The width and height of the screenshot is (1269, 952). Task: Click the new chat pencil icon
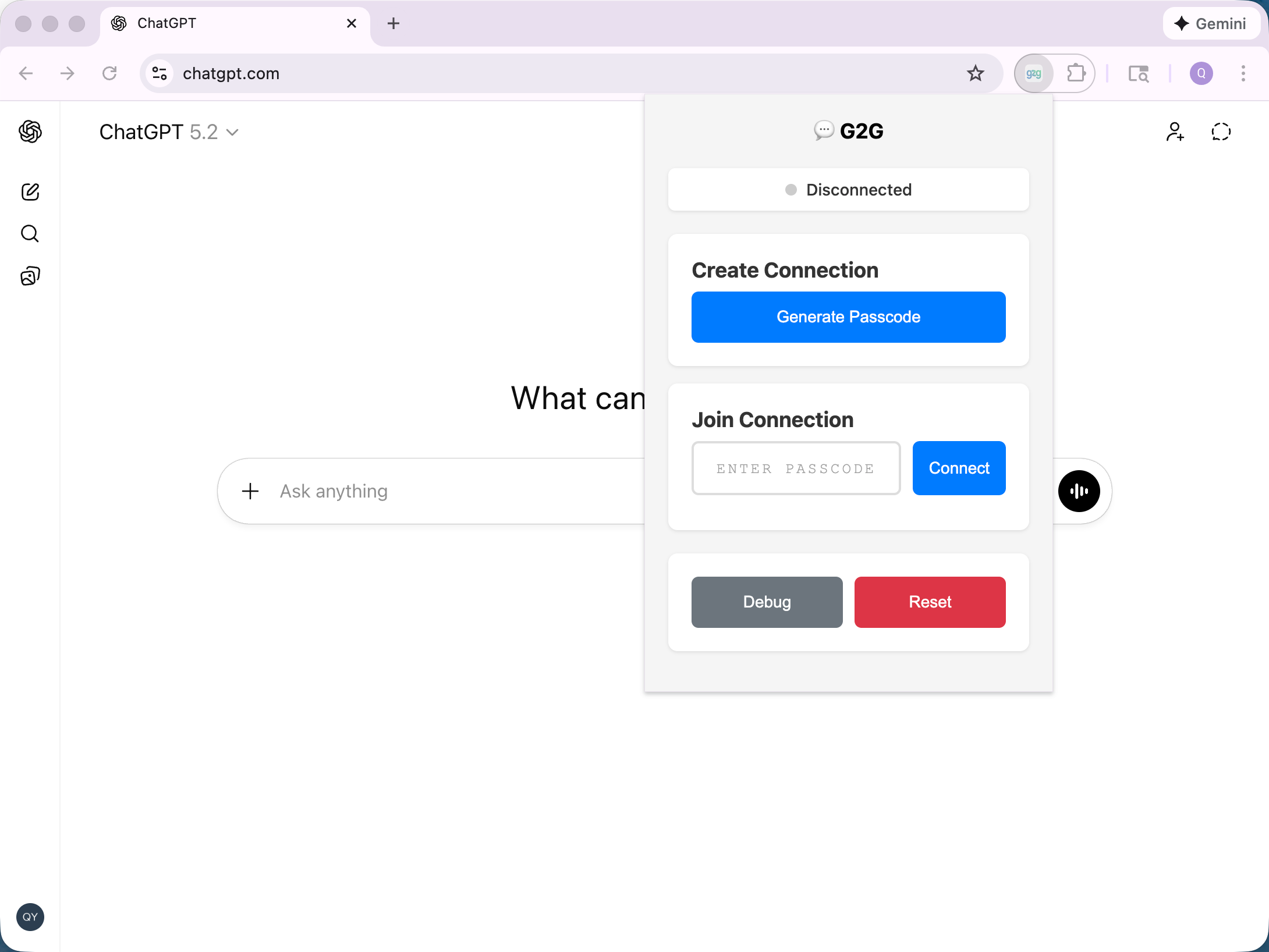pos(30,192)
